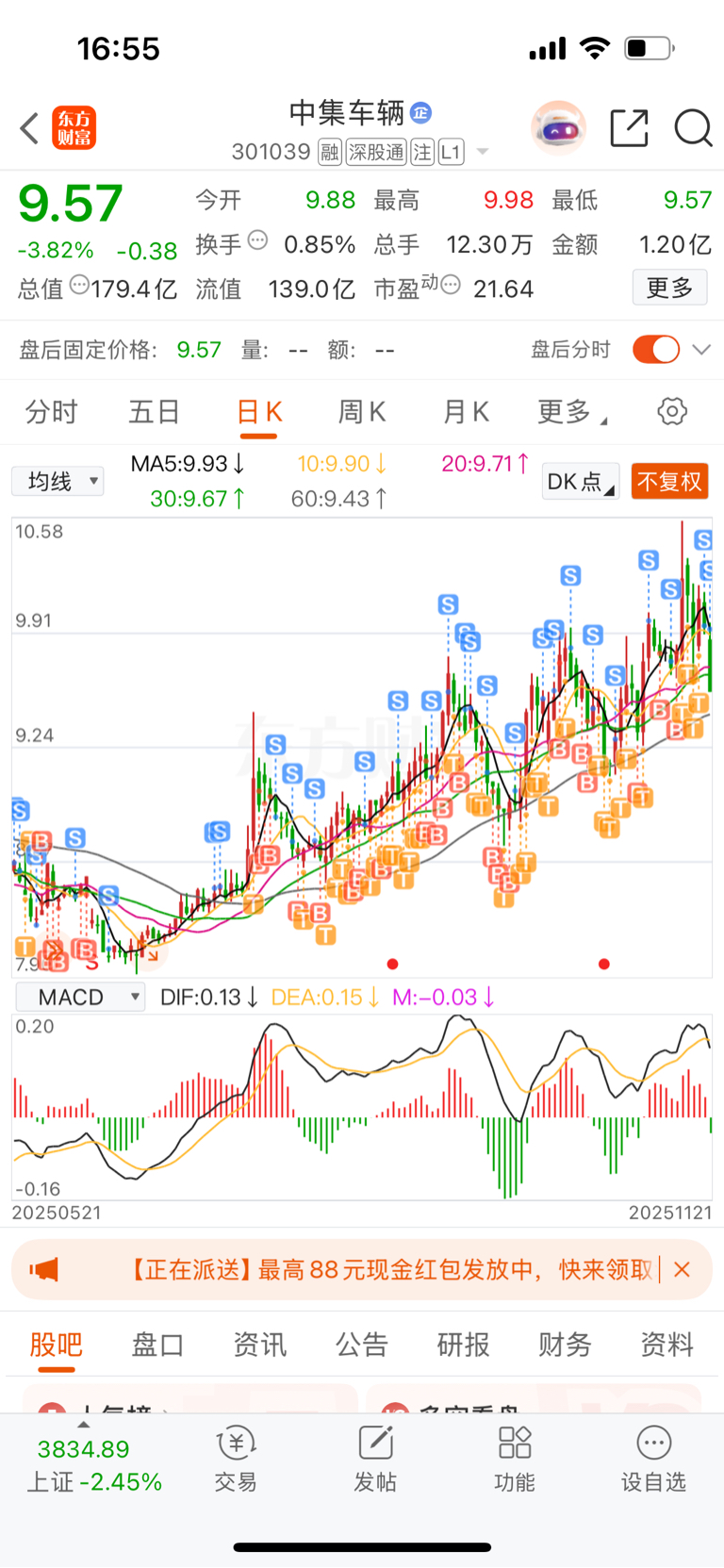Select the 日K chart tab

click(258, 412)
